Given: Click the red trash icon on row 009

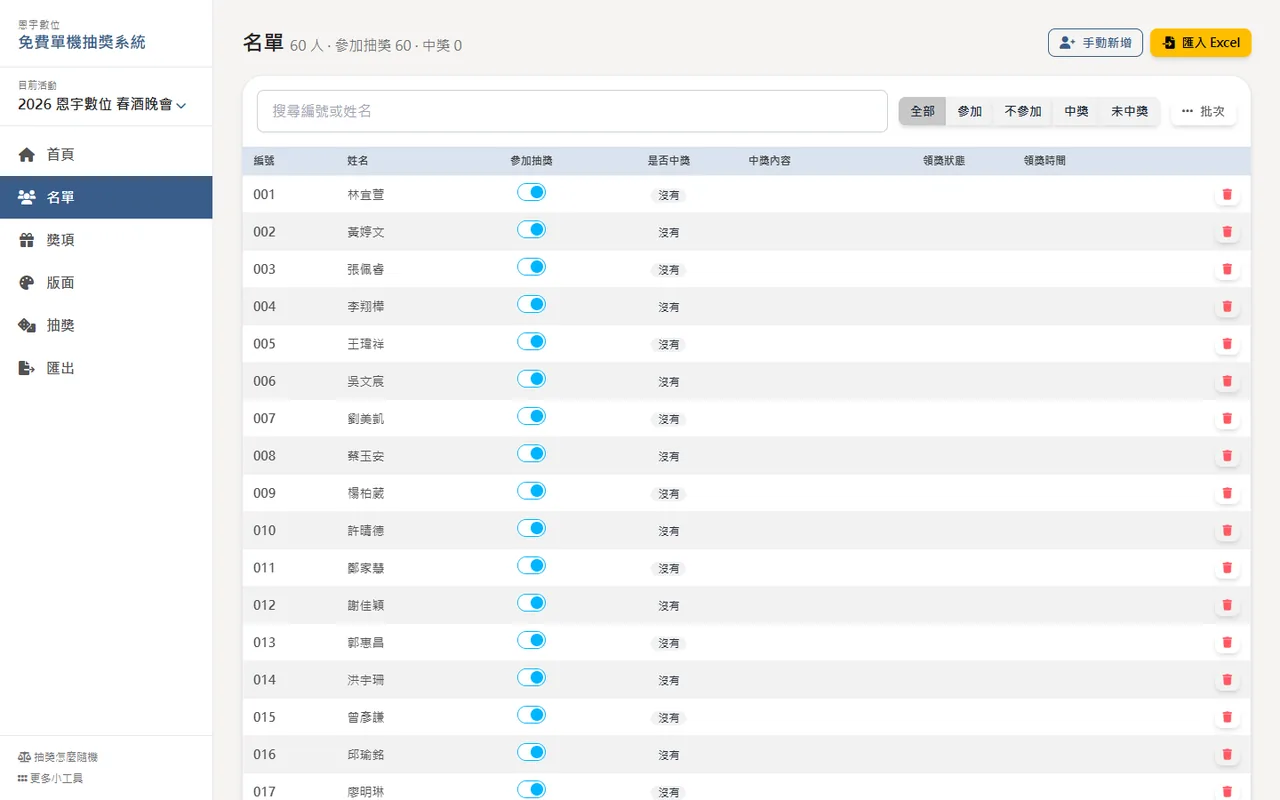Looking at the screenshot, I should pyautogui.click(x=1227, y=493).
